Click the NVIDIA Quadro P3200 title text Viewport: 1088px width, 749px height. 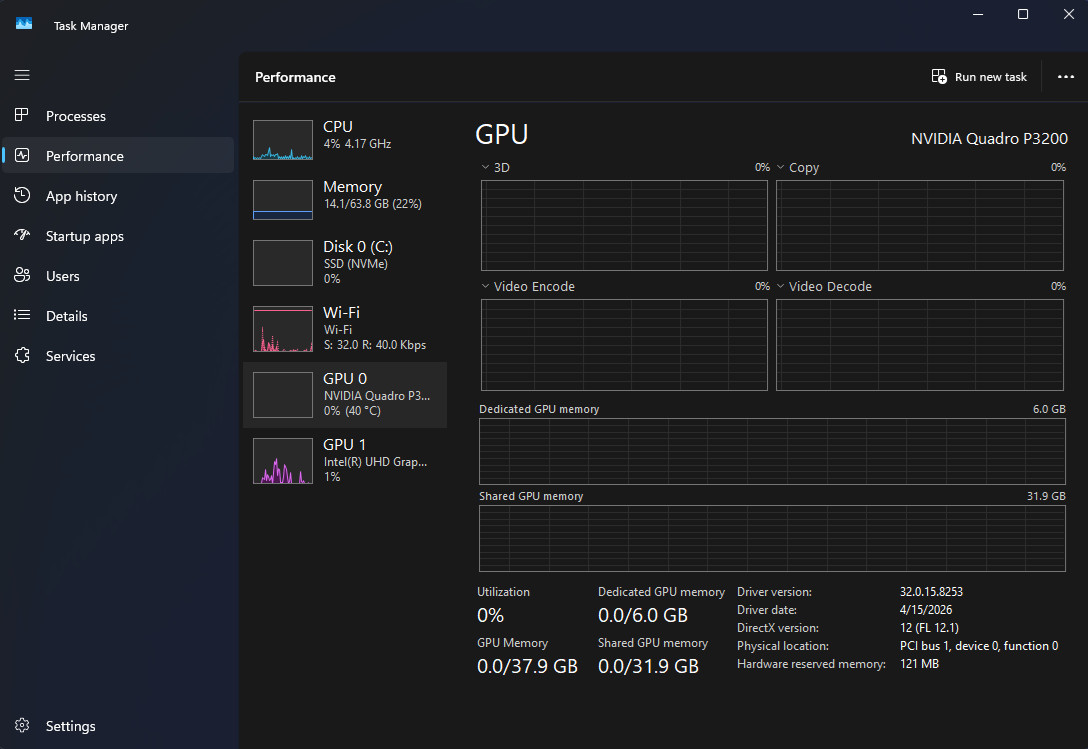pyautogui.click(x=989, y=139)
